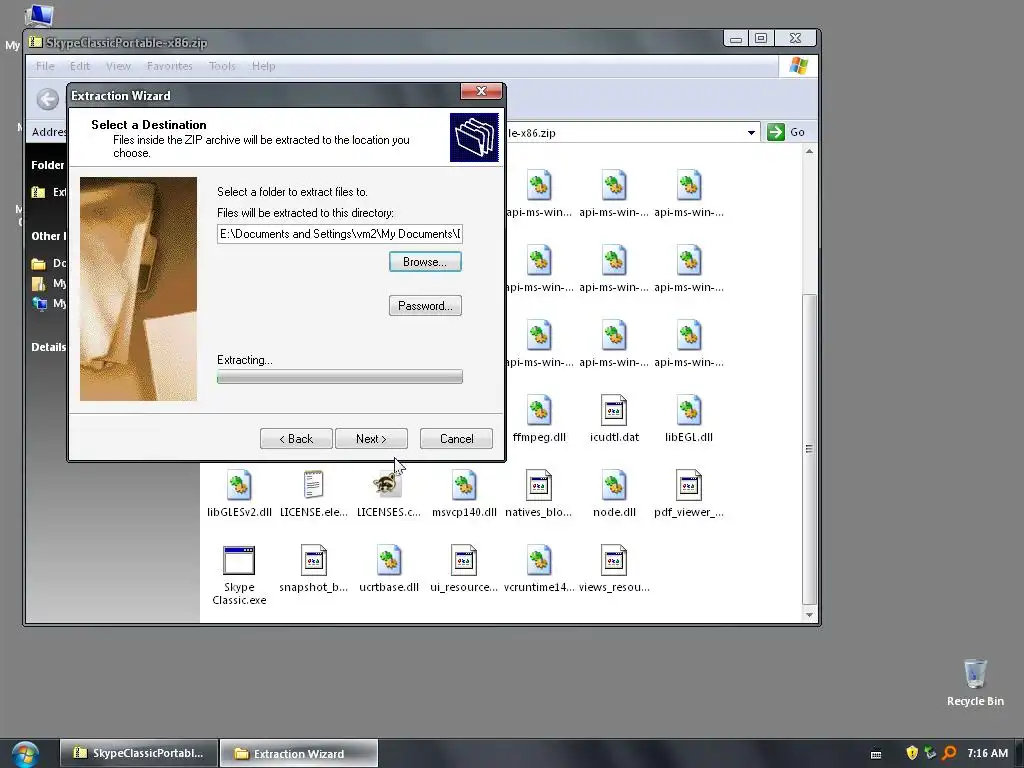Open Skype Classic.exe file icon
The image size is (1024, 768).
239,561
